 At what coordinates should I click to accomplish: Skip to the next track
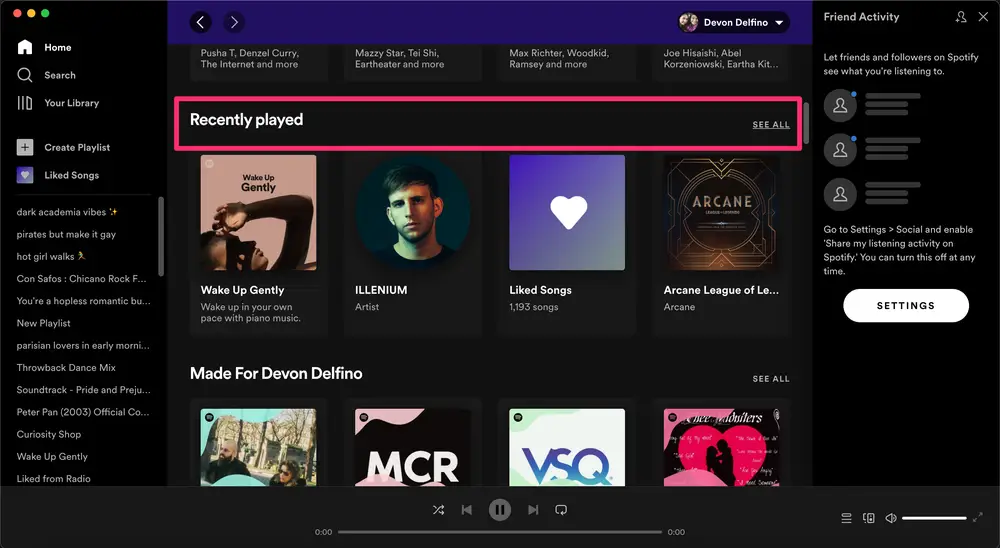[533, 510]
